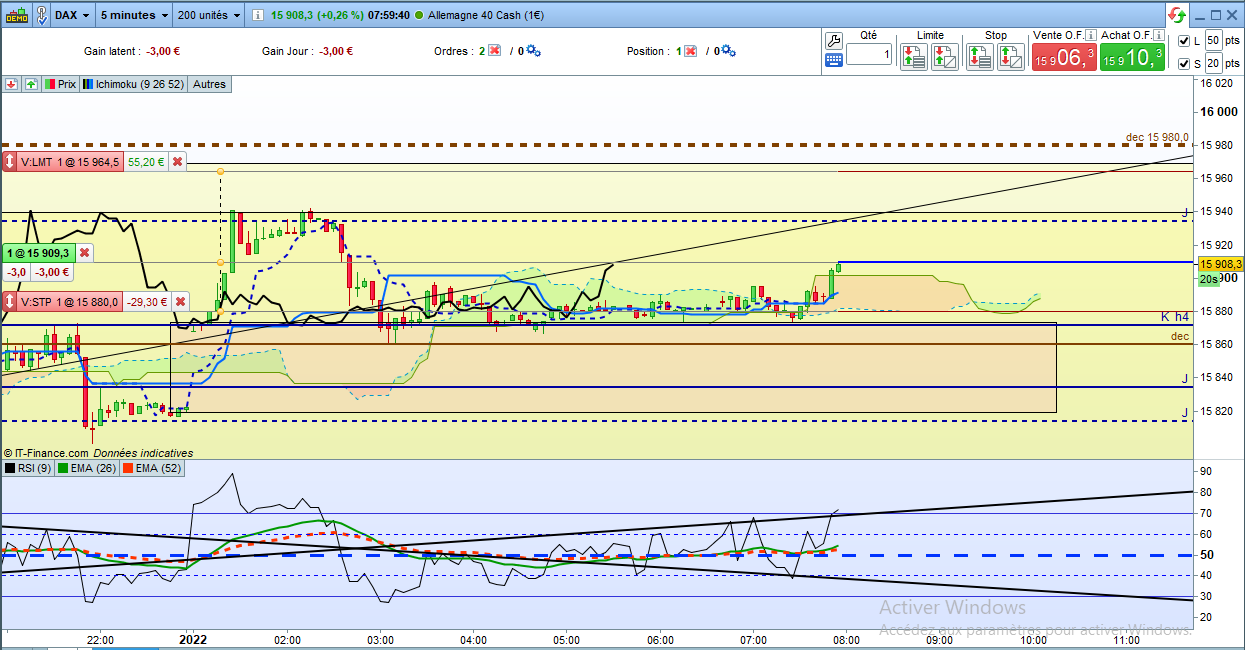Click the -3,0 points position label
The image size is (1245, 650).
(x=17, y=272)
